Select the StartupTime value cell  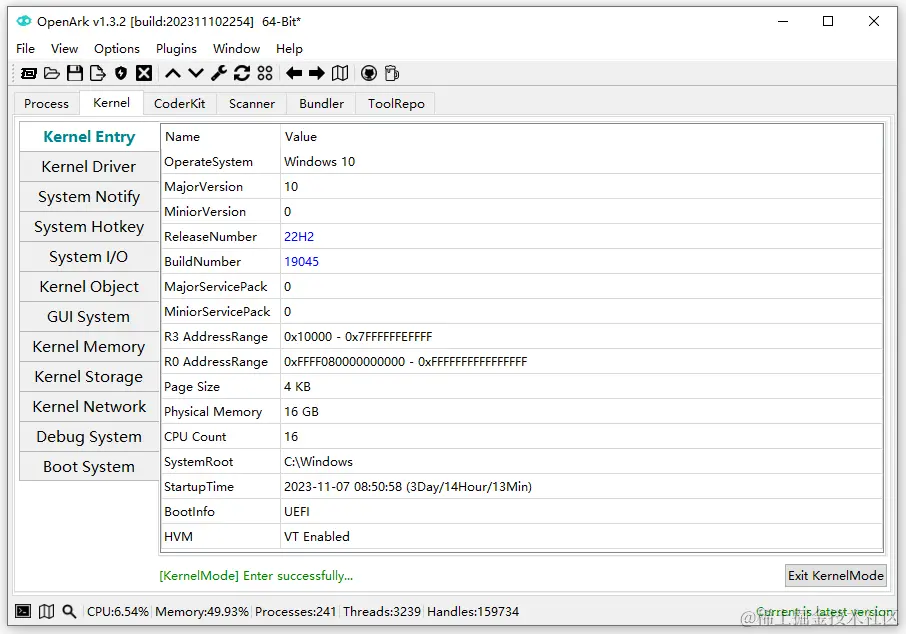click(582, 487)
